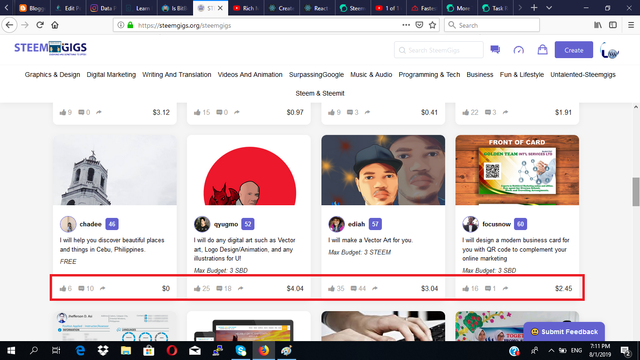This screenshot has height=360, width=640.
Task: Click the Create button
Action: click(x=573, y=50)
